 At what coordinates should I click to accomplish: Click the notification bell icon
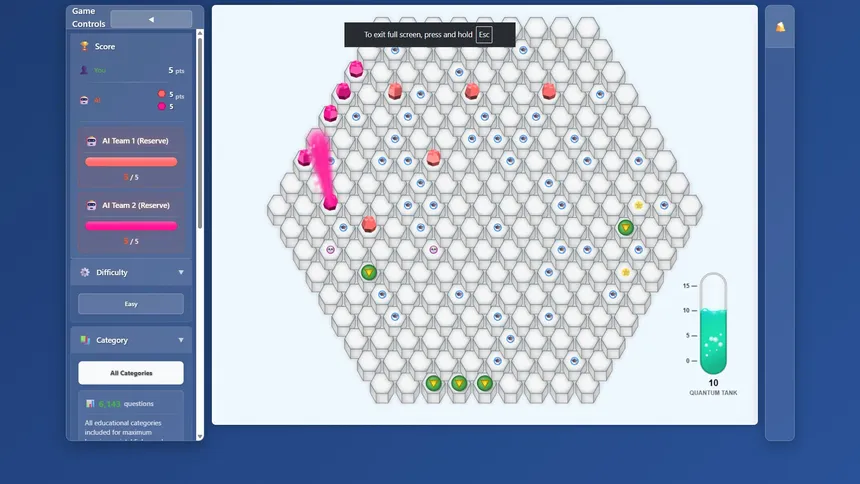[x=780, y=27]
